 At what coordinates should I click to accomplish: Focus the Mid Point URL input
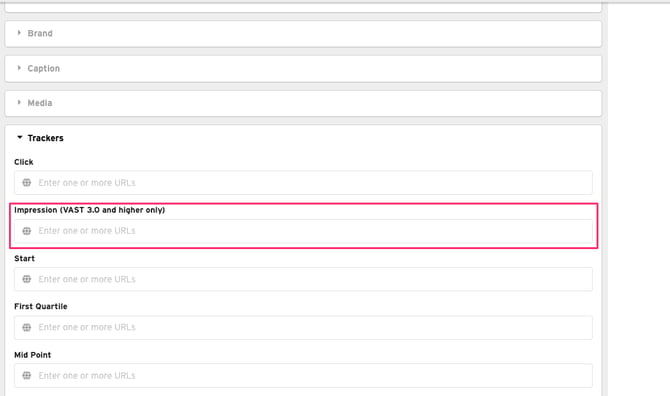(303, 376)
